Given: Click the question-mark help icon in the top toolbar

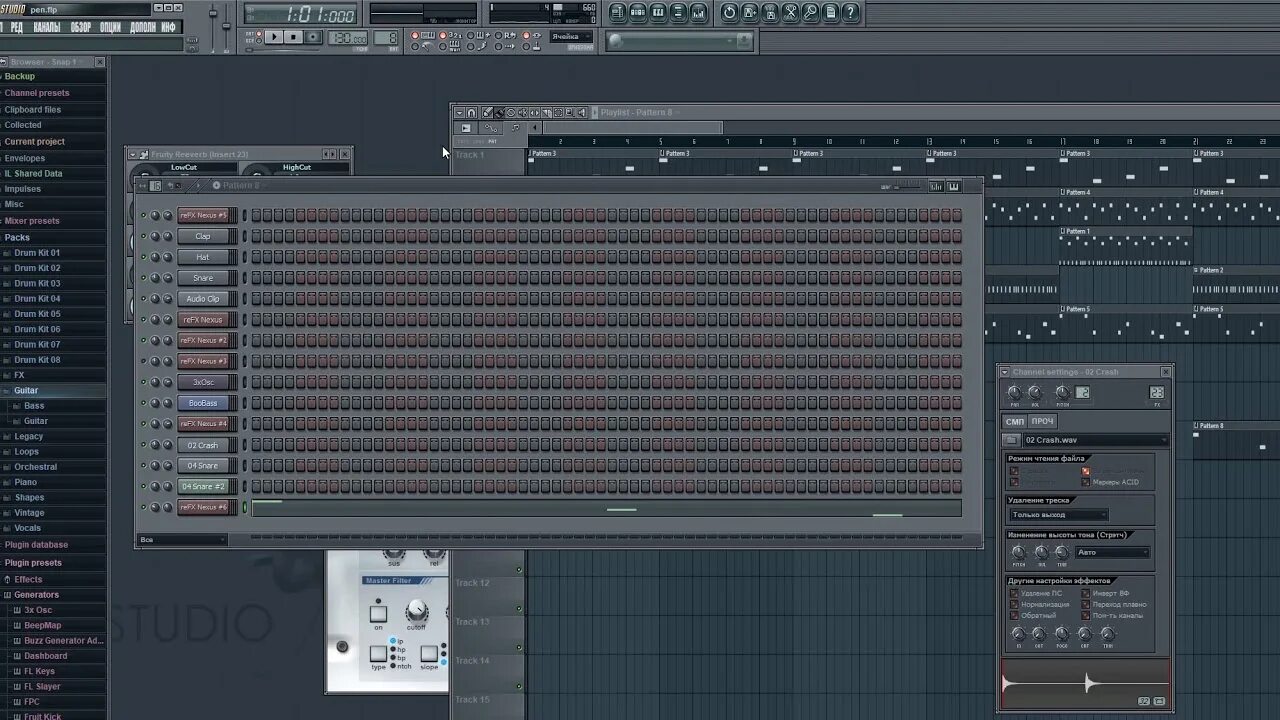Looking at the screenshot, I should pyautogui.click(x=850, y=12).
